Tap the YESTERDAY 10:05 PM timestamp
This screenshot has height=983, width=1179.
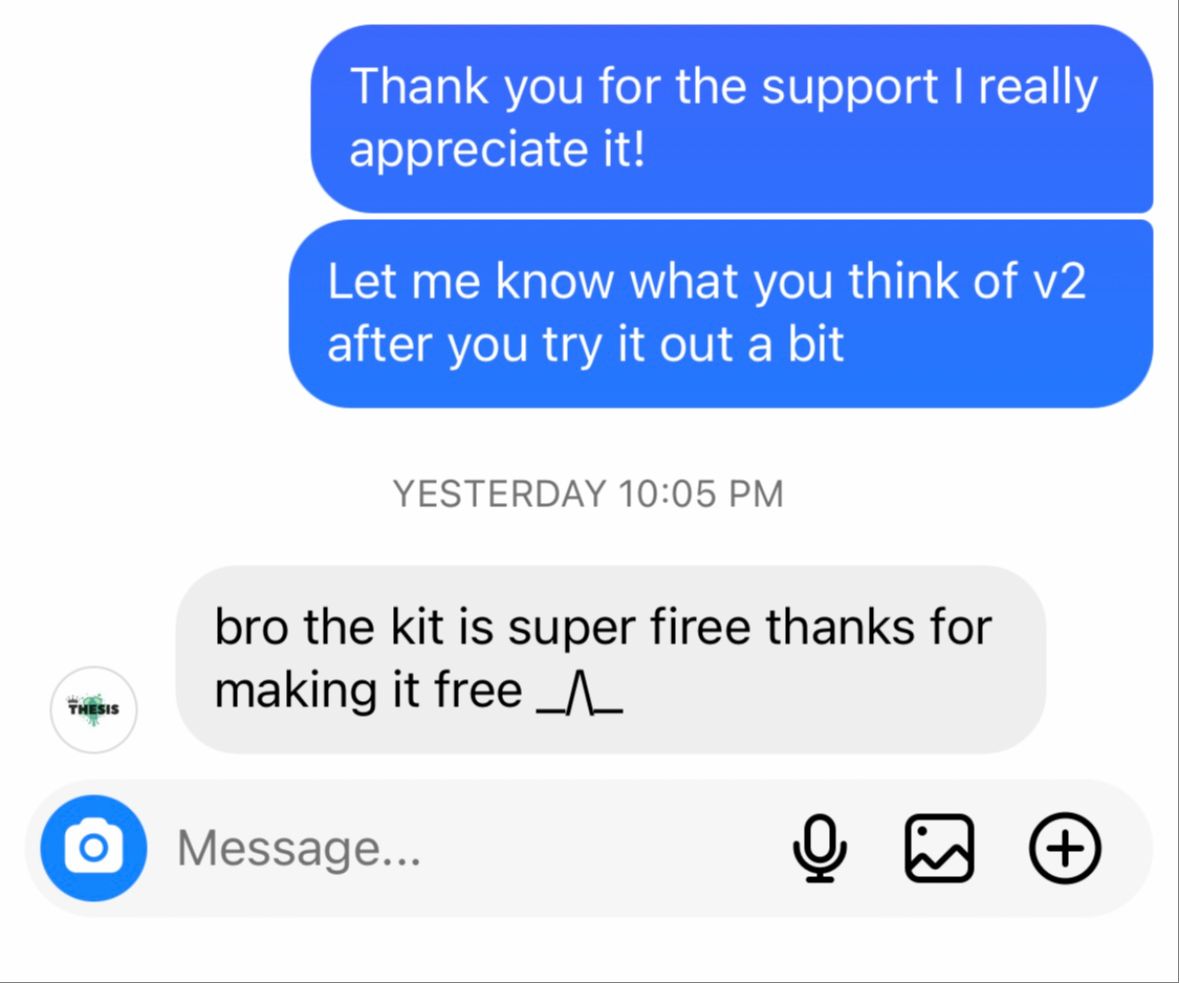pyautogui.click(x=588, y=494)
